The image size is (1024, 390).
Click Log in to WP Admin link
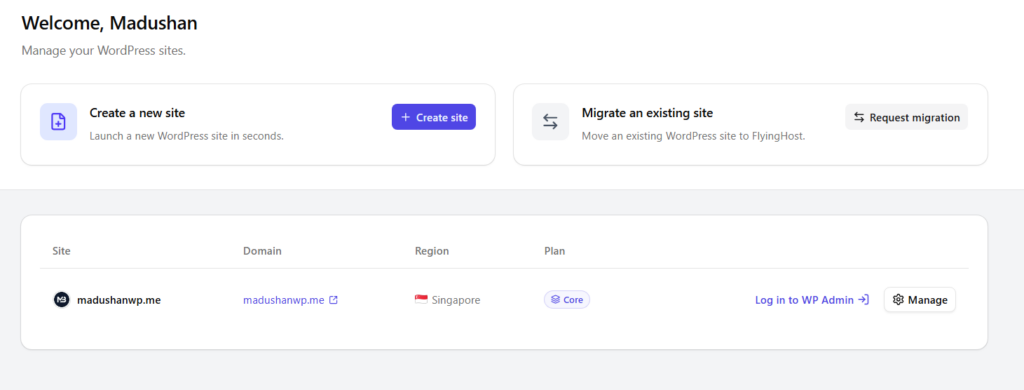tap(812, 300)
